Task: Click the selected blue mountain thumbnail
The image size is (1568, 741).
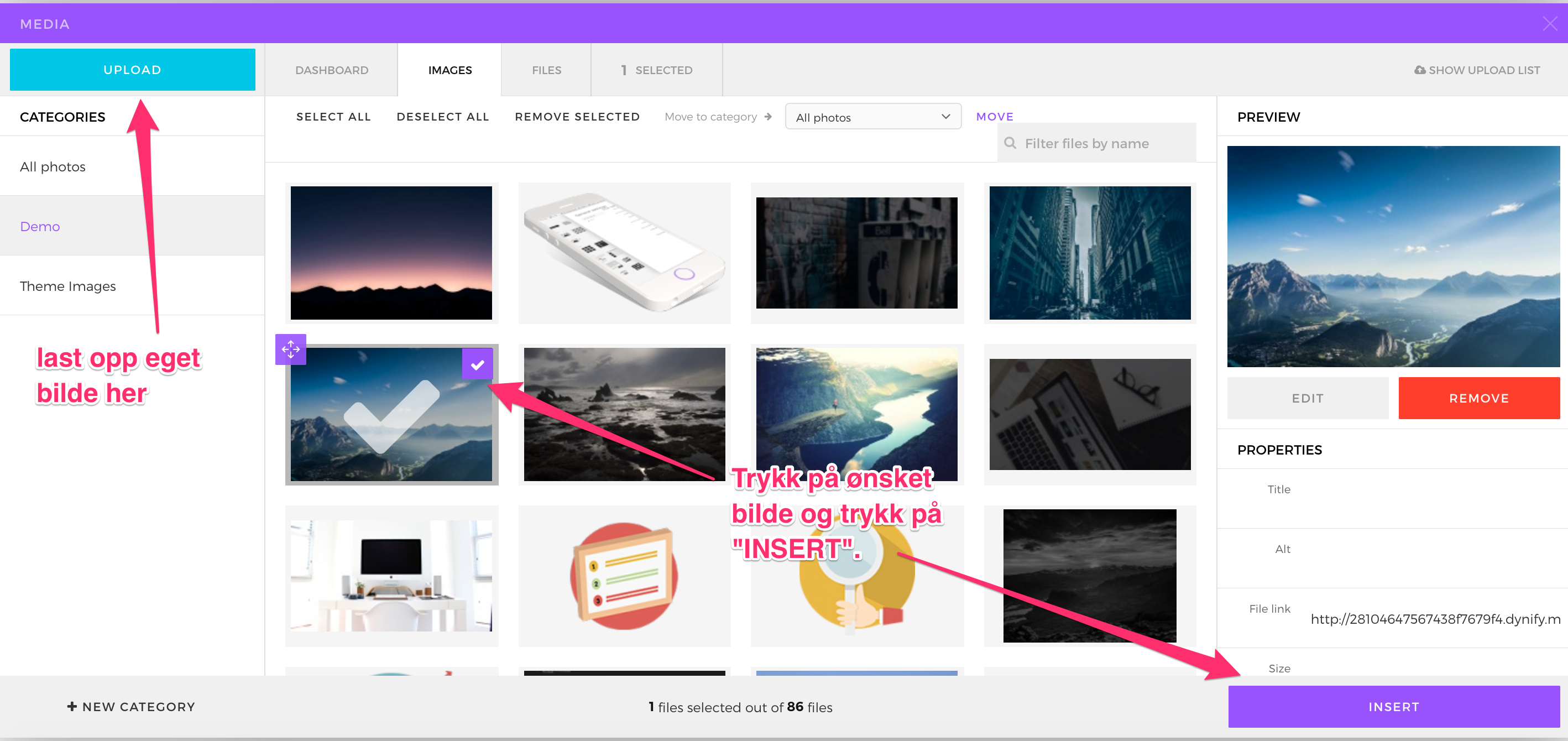Action: 391,414
